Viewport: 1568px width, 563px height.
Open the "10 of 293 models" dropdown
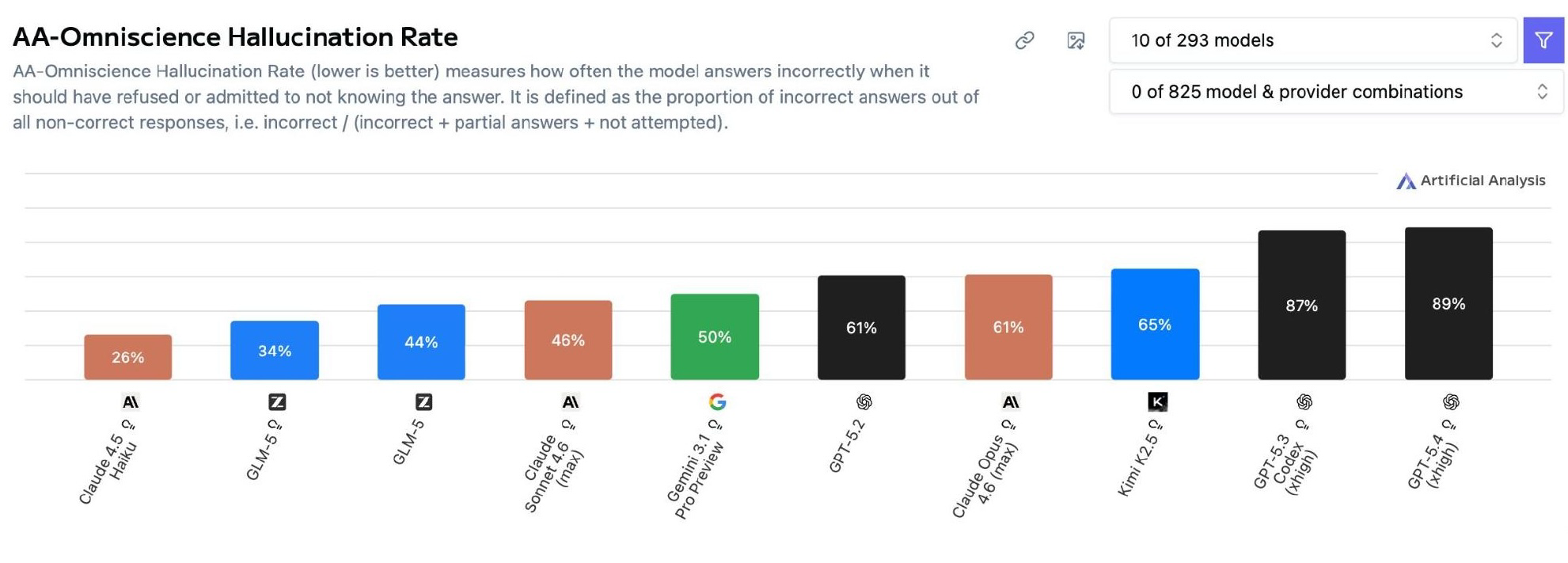click(1312, 40)
